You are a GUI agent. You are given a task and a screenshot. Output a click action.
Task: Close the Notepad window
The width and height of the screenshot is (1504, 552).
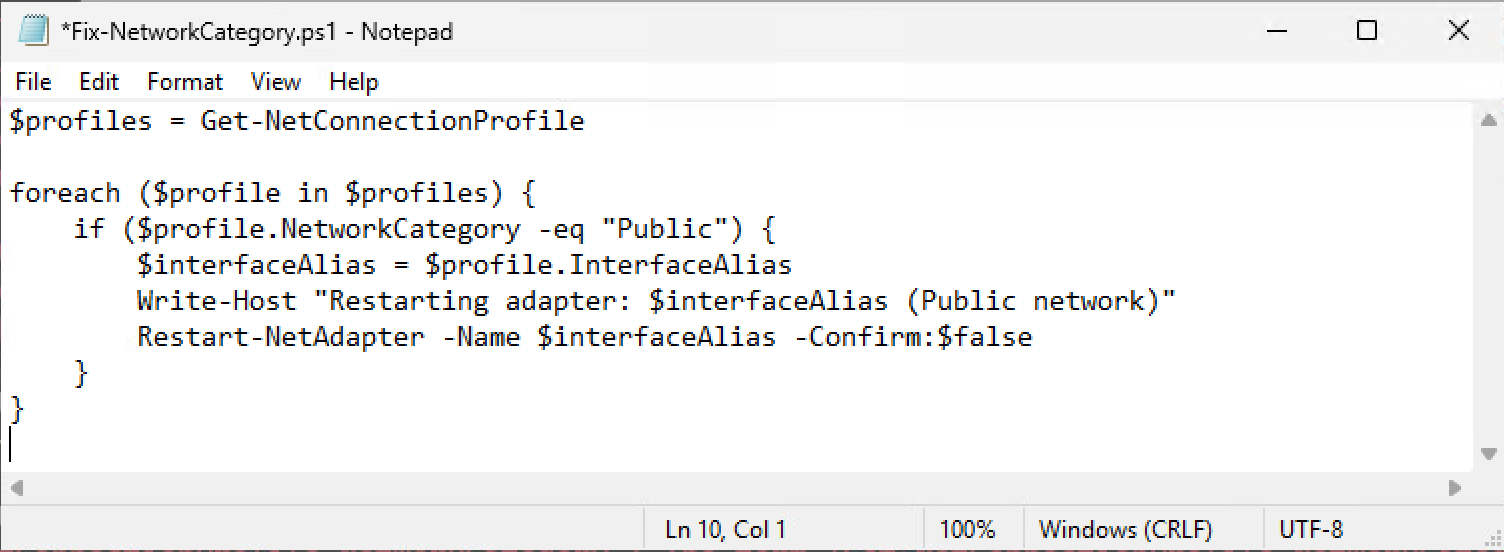1457,31
